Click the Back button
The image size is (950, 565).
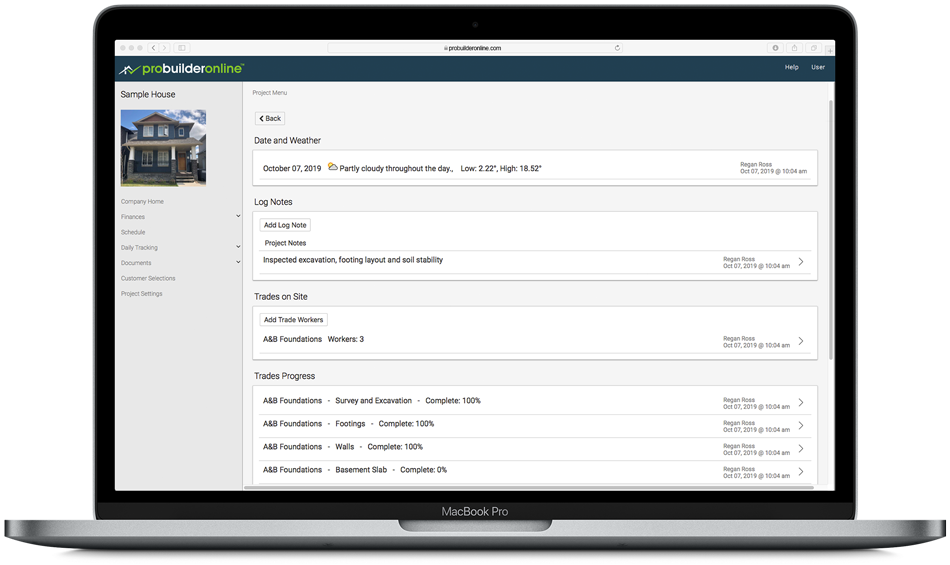(270, 119)
